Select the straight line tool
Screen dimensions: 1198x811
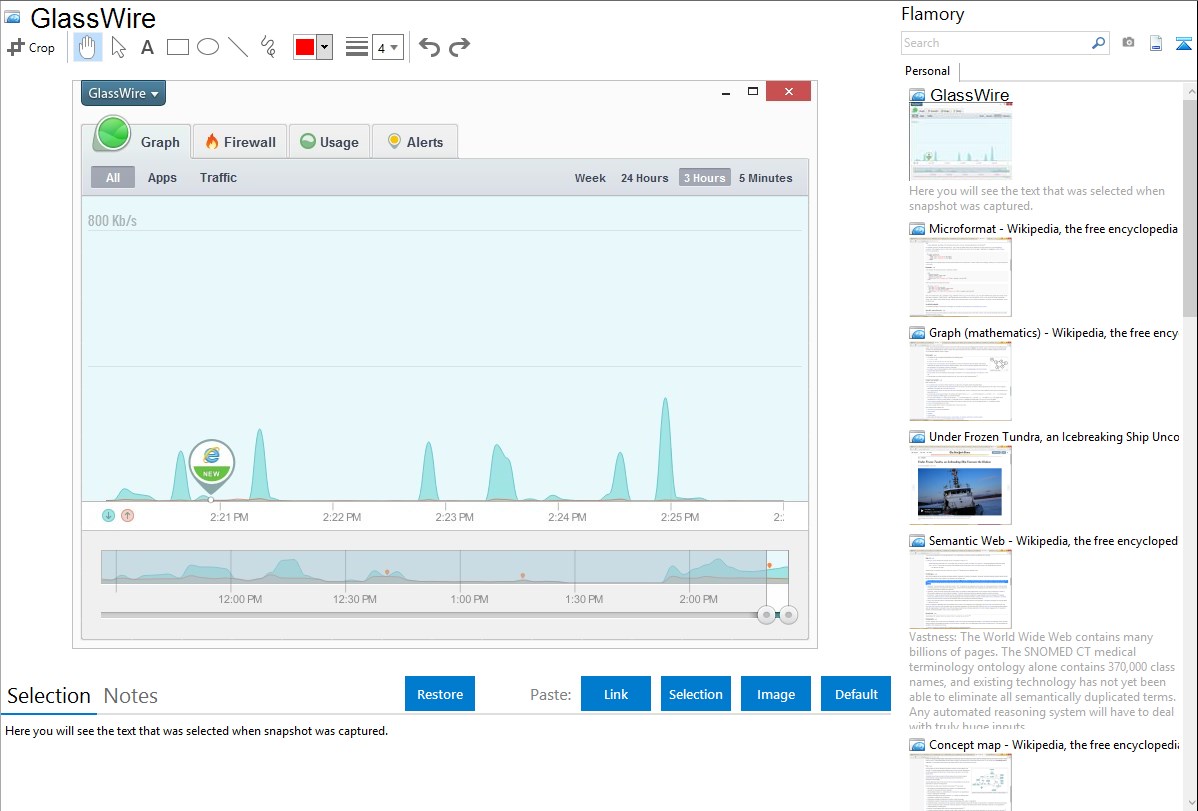(238, 47)
